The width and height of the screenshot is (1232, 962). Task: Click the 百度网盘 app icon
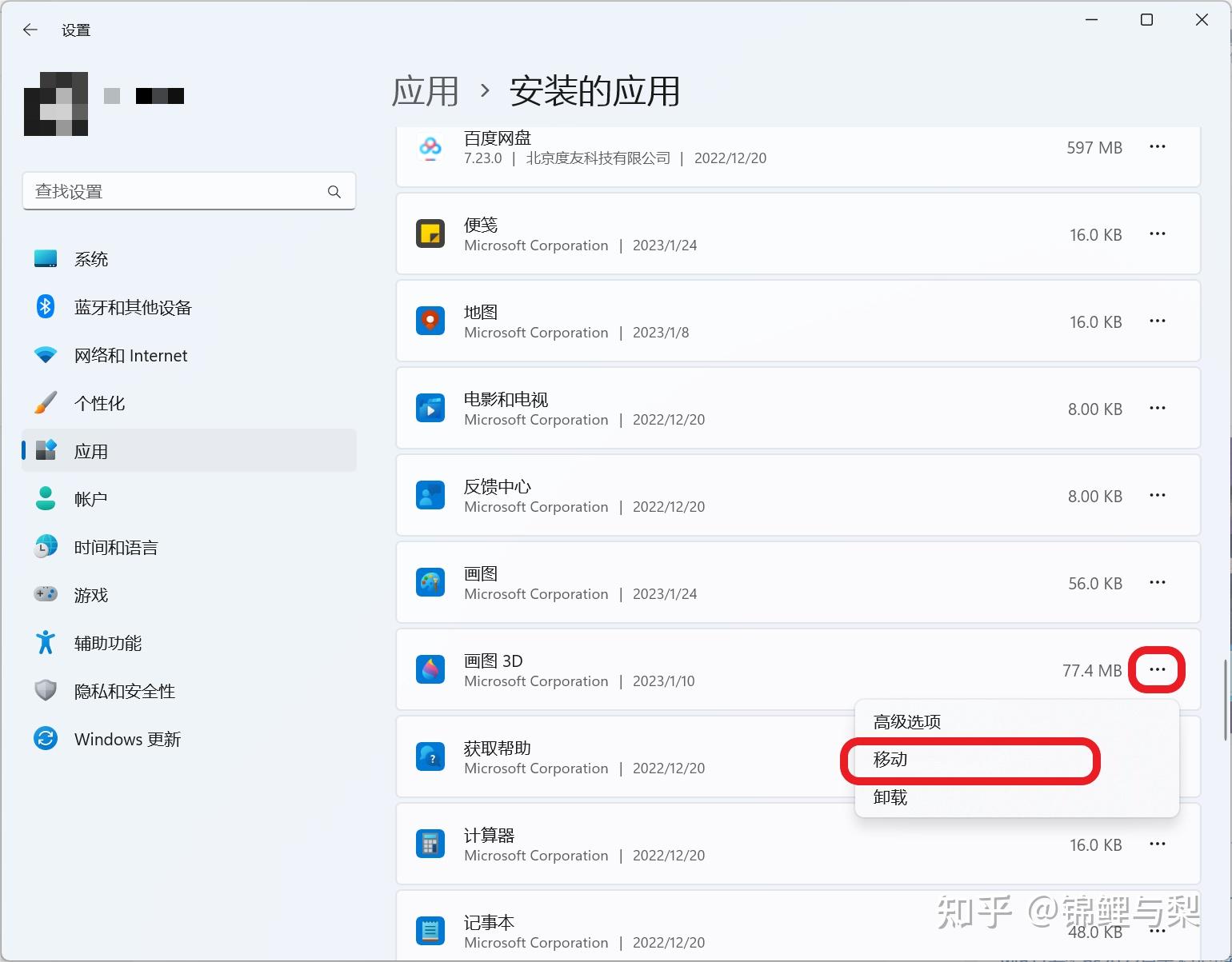[430, 148]
